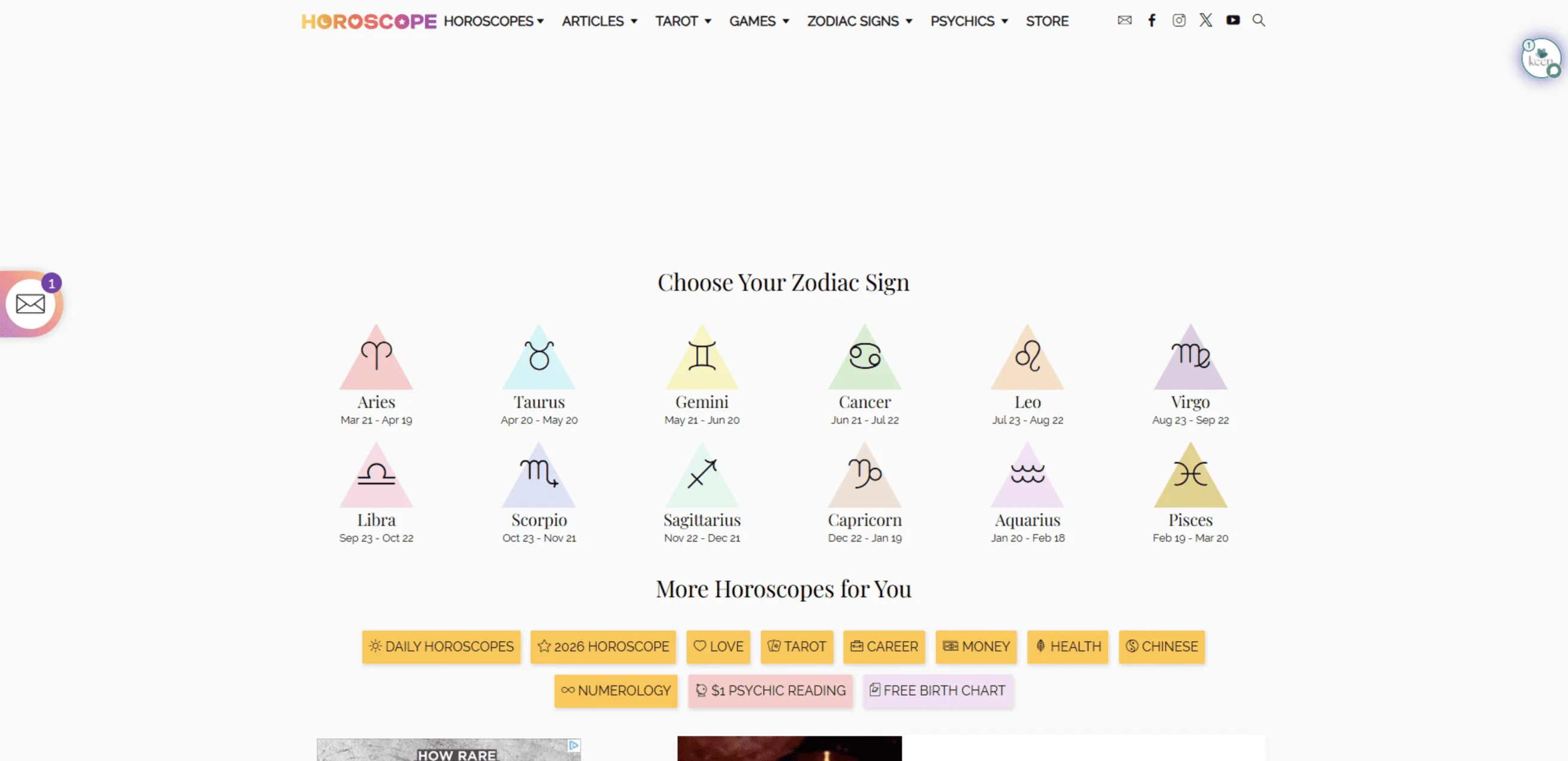Expand the Horoscopes menu dropdown
Image resolution: width=1568 pixels, height=761 pixels.
point(494,22)
